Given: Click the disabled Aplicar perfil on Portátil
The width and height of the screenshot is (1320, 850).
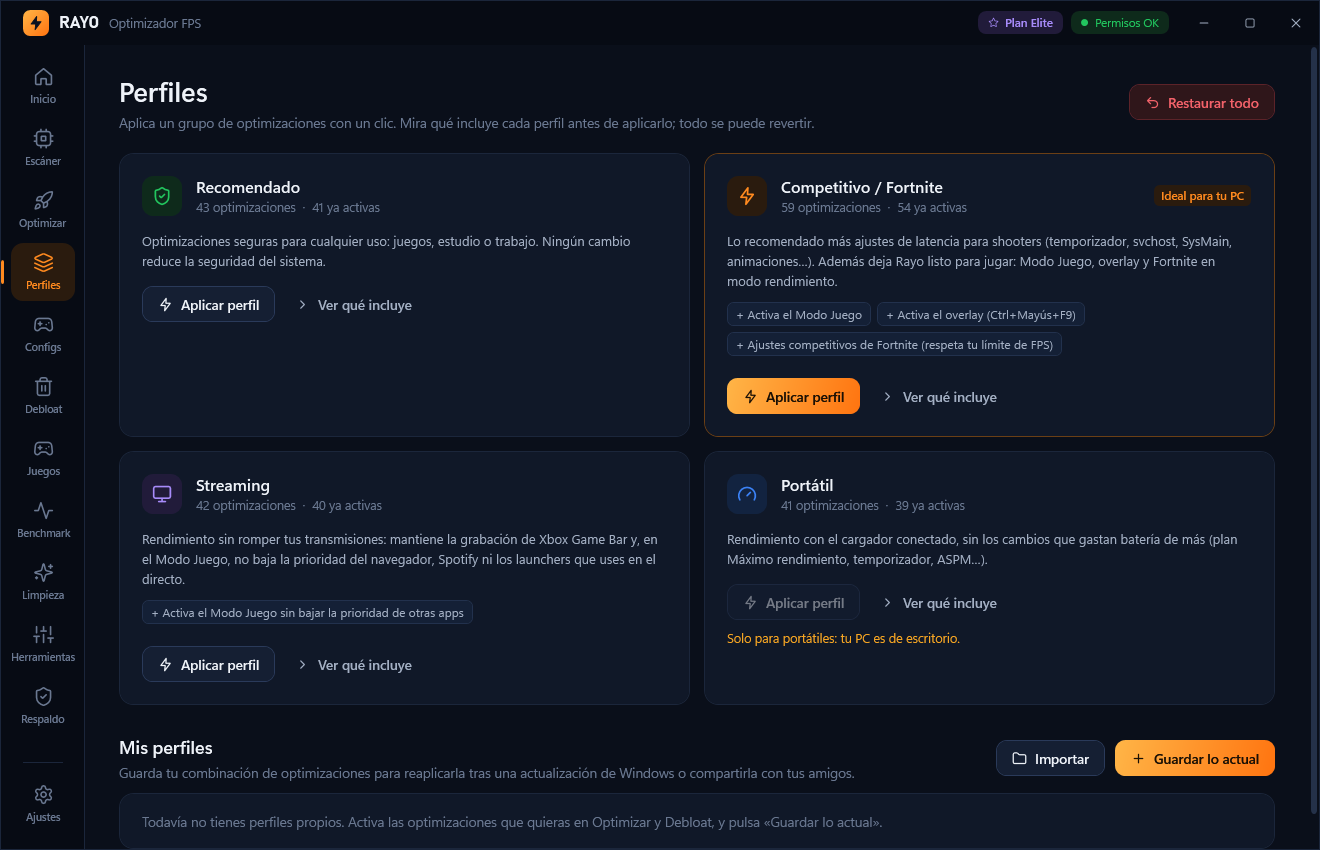Looking at the screenshot, I should click(793, 603).
